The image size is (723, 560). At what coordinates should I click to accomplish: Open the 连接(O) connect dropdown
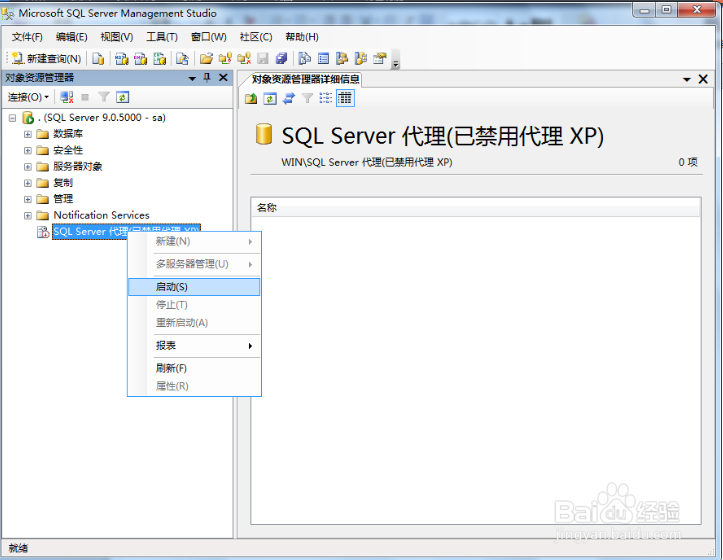28,97
